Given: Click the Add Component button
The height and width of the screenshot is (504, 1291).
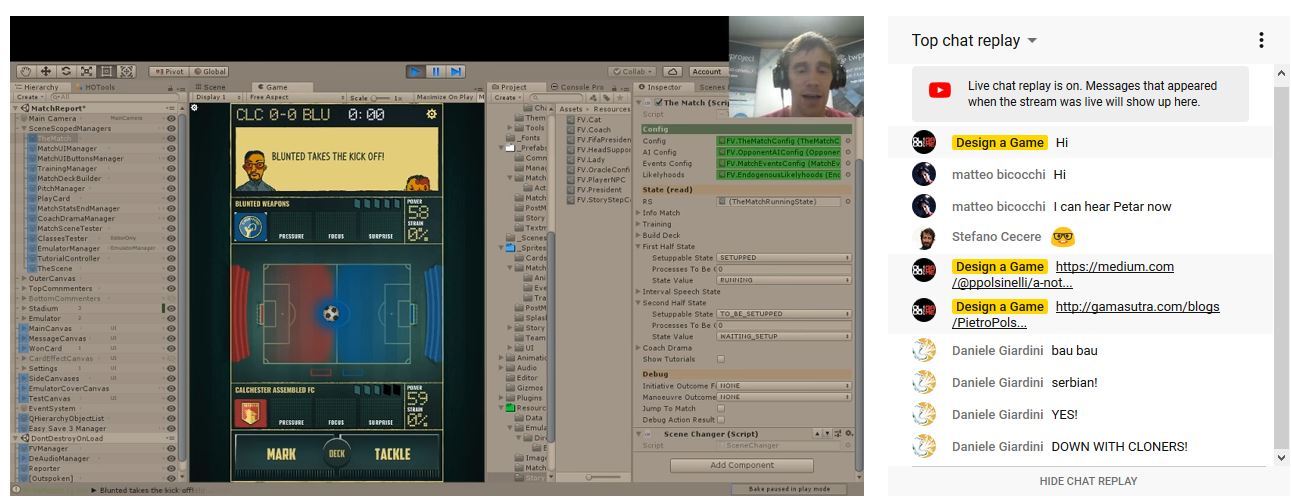Looking at the screenshot, I should [742, 465].
